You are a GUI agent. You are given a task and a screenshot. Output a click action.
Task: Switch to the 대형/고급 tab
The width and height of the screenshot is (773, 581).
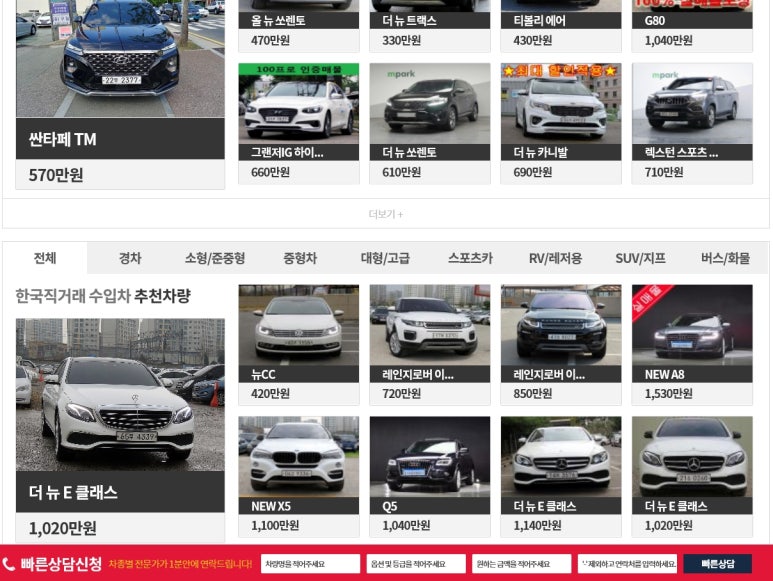pos(385,258)
